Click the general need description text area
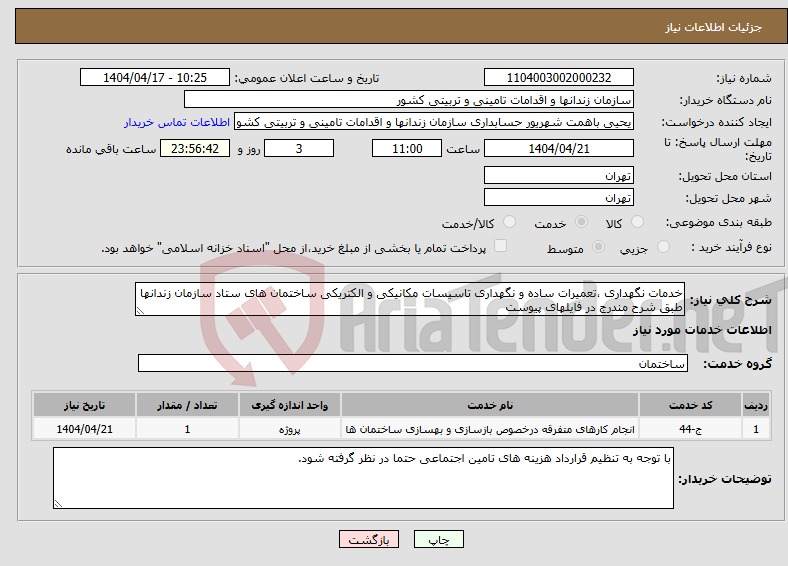The height and width of the screenshot is (566, 788). tap(410, 299)
